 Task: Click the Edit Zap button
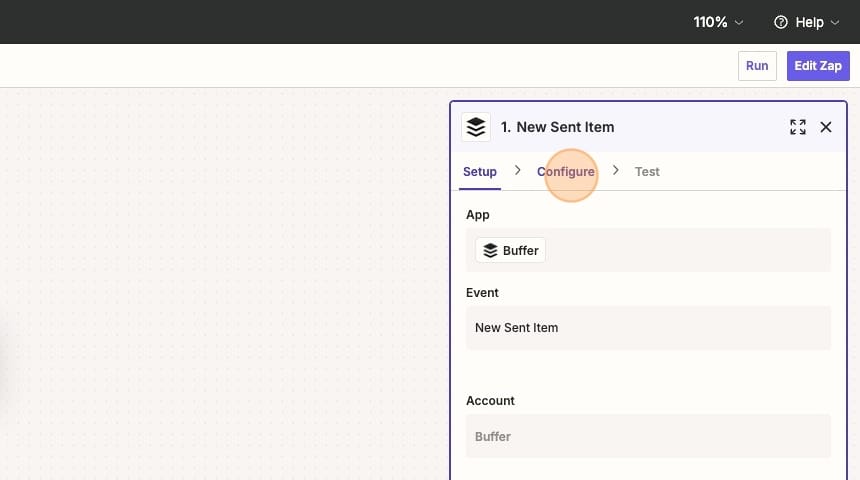point(818,66)
